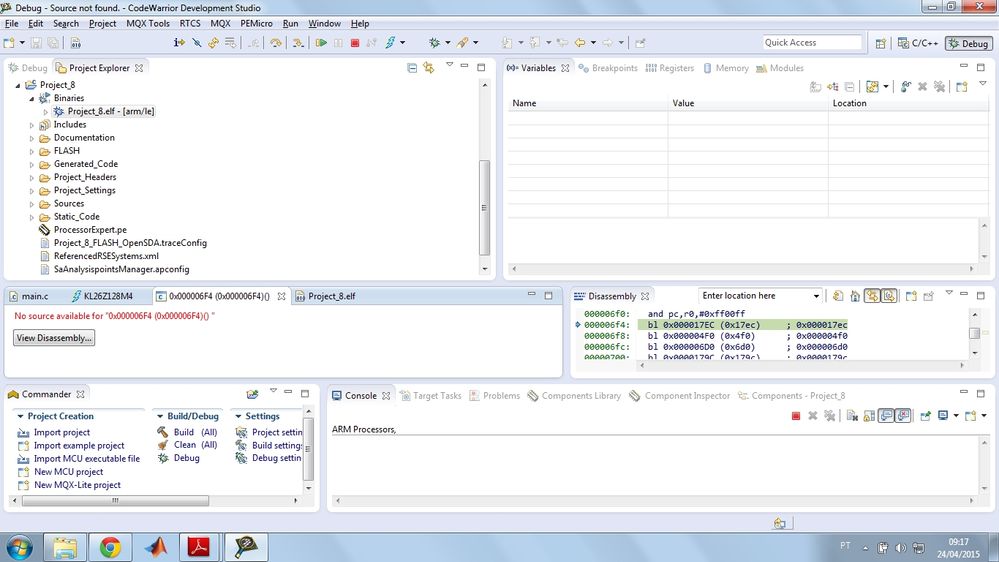Click Clean (All) in Commander
This screenshot has height=562, width=999.
tap(195, 445)
